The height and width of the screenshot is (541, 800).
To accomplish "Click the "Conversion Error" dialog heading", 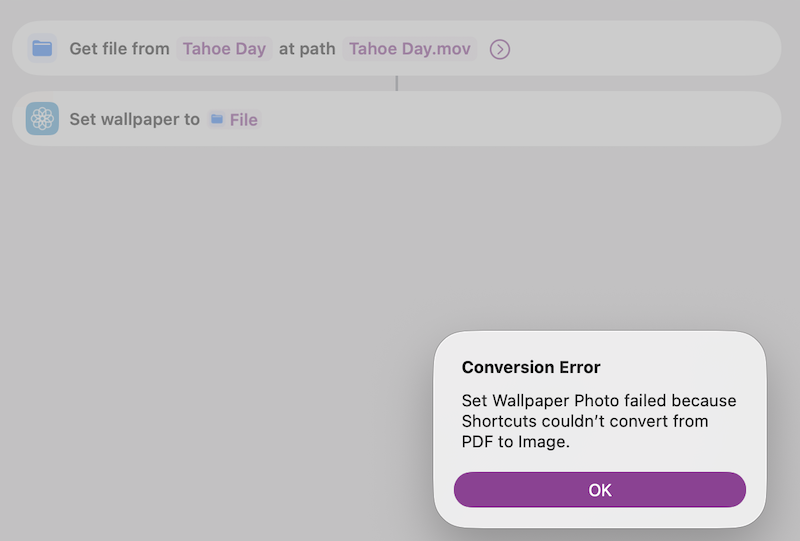I will pos(531,367).
